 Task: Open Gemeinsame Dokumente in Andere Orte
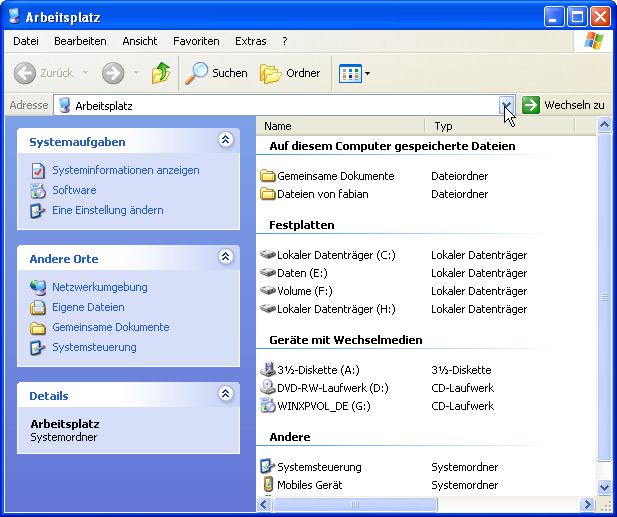111,327
